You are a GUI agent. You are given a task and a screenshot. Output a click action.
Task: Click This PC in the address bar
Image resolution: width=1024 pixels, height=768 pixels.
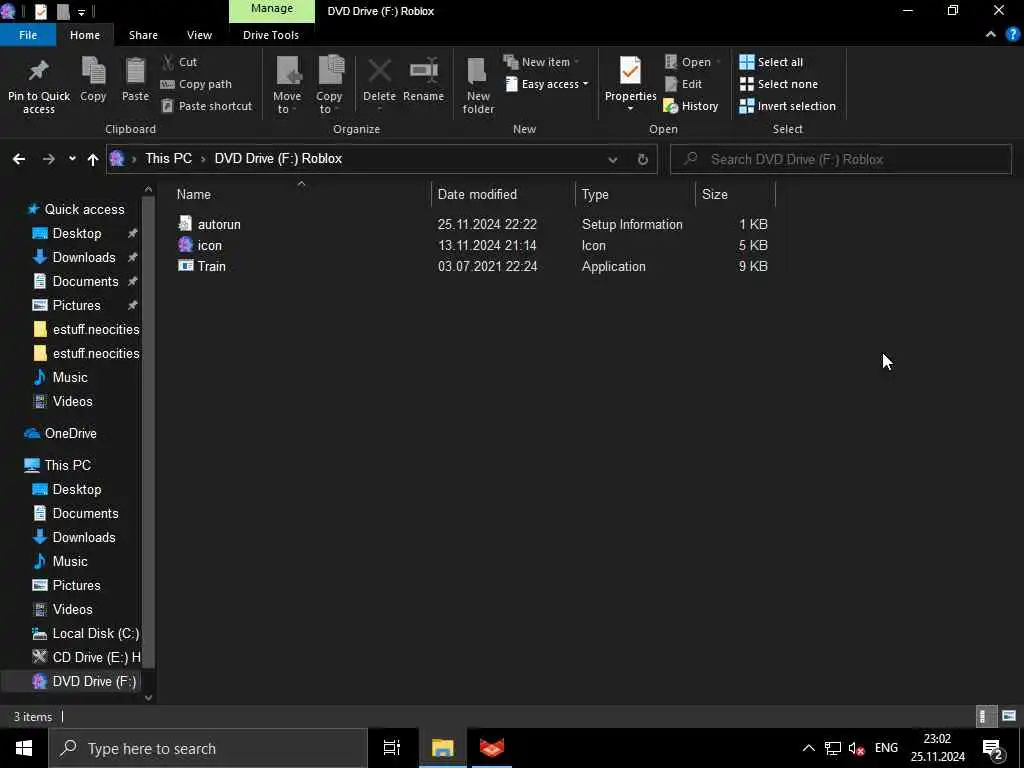click(x=168, y=159)
